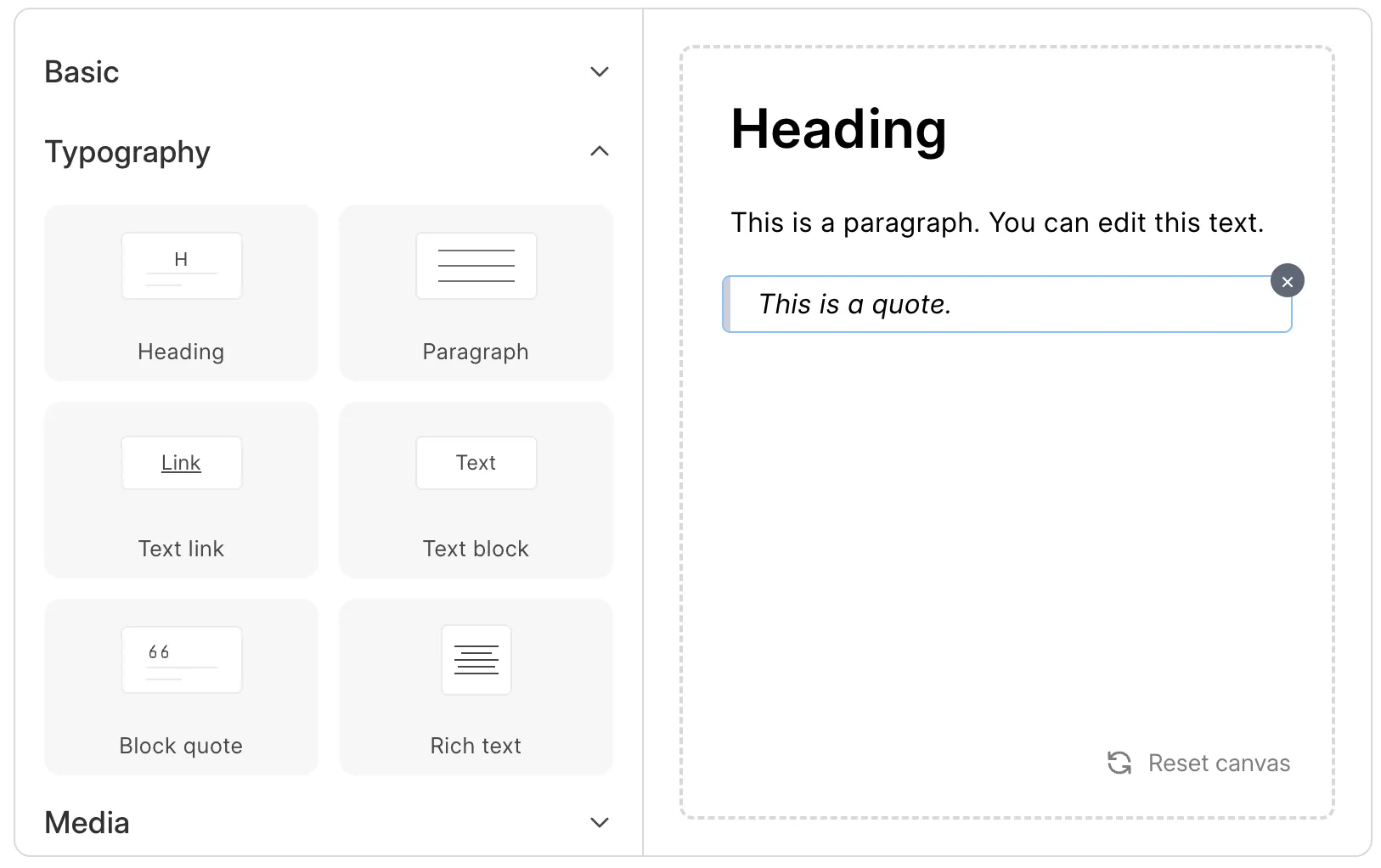The image size is (1381, 868).
Task: Select the Paragraph lines icon
Action: tap(476, 266)
